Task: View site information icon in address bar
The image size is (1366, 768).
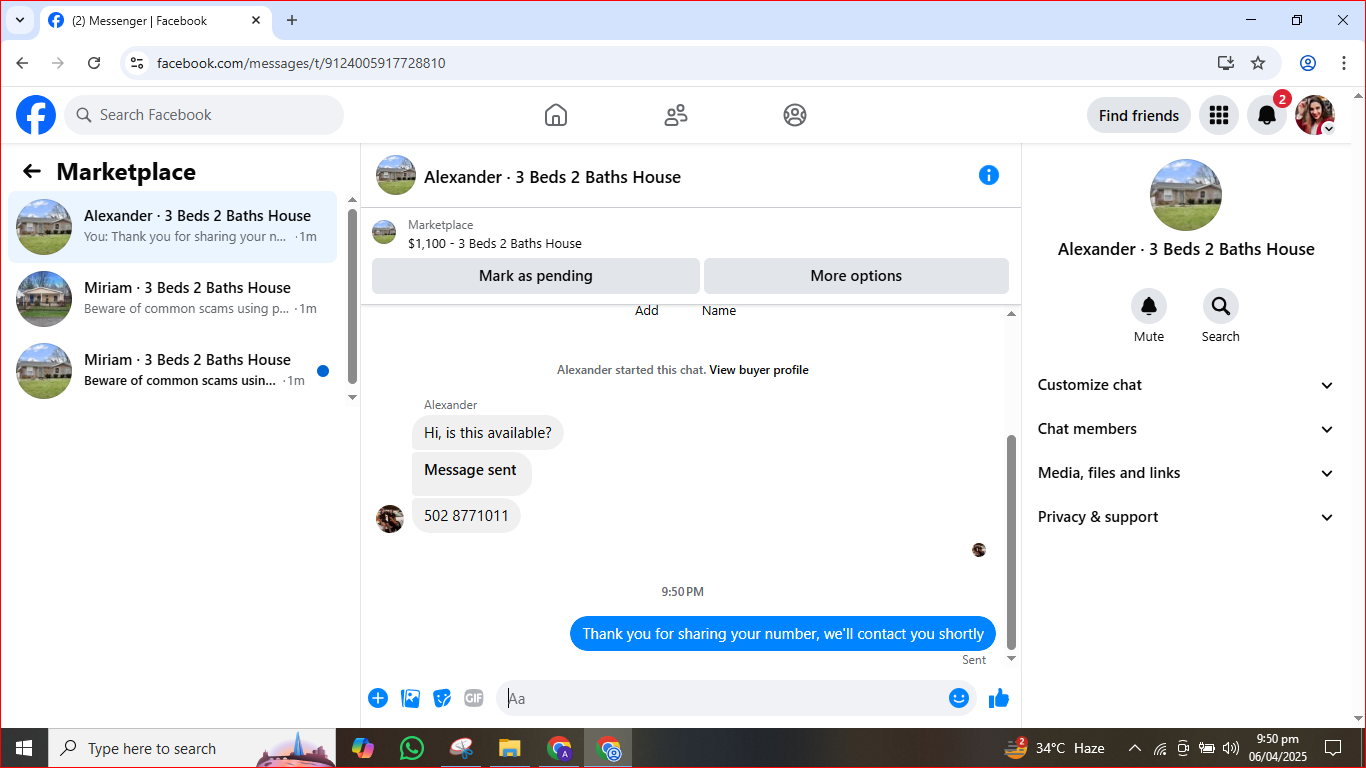Action: point(138,63)
